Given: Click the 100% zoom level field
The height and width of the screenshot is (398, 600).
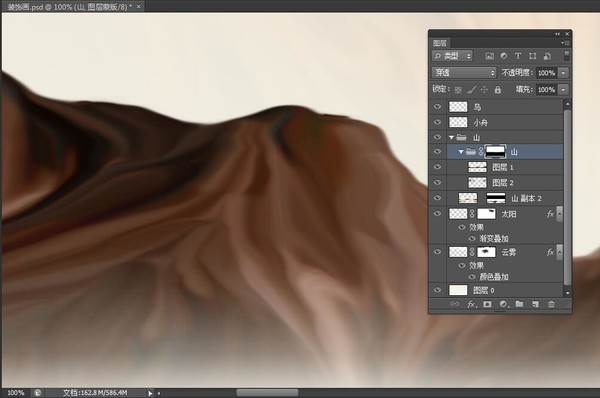Looking at the screenshot, I should tap(16, 393).
